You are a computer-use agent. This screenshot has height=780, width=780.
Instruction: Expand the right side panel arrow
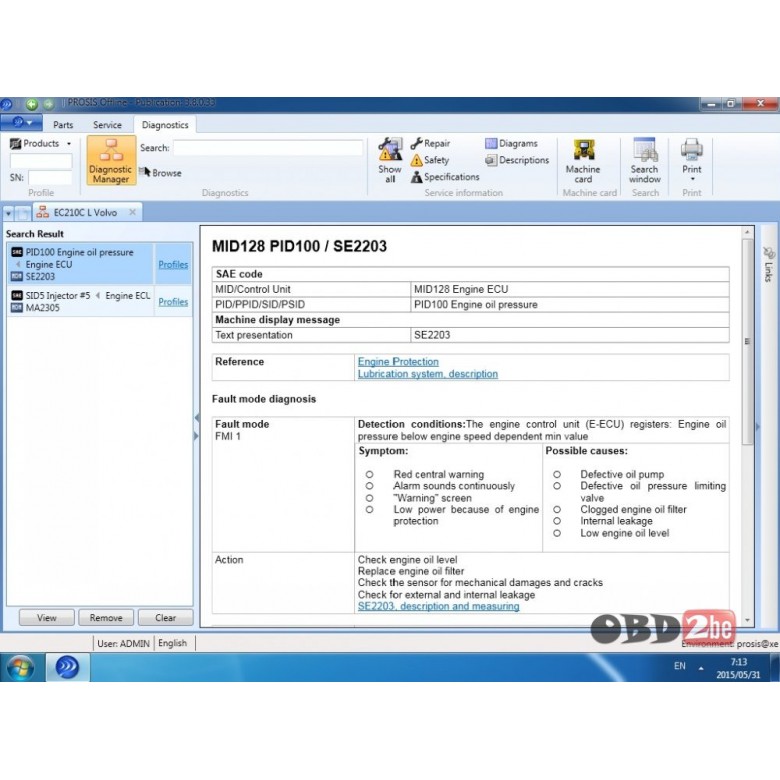758,426
